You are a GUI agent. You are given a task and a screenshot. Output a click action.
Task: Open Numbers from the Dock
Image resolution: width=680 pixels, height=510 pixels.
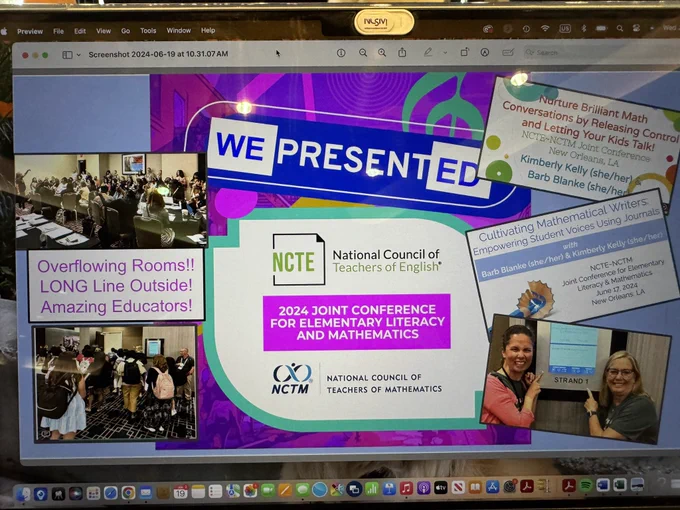point(372,489)
